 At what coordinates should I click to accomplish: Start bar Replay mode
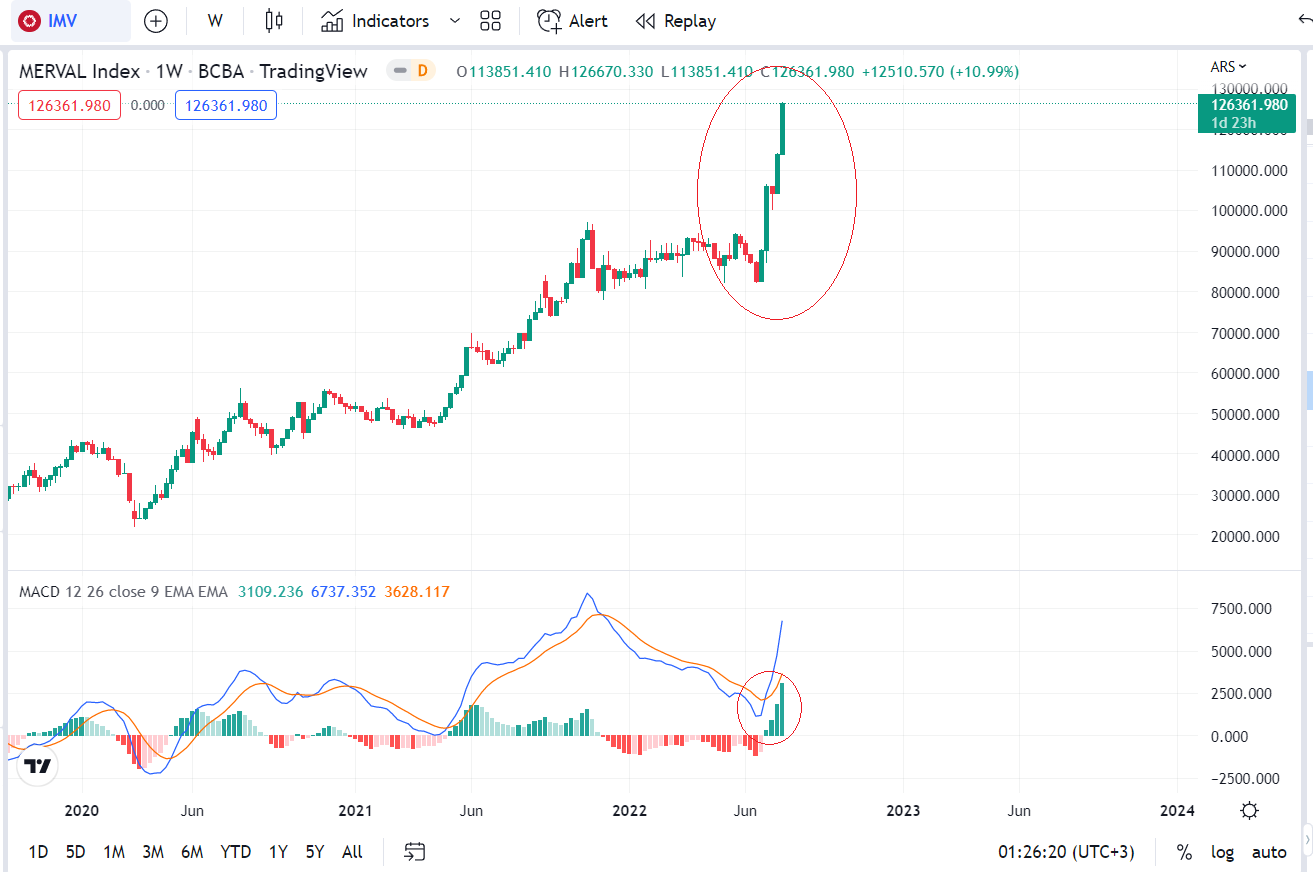(x=676, y=21)
